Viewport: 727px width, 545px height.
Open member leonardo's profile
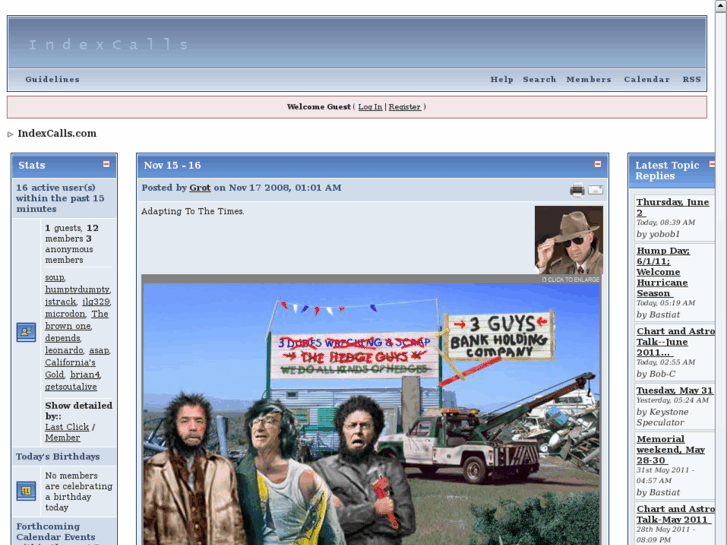(x=64, y=350)
